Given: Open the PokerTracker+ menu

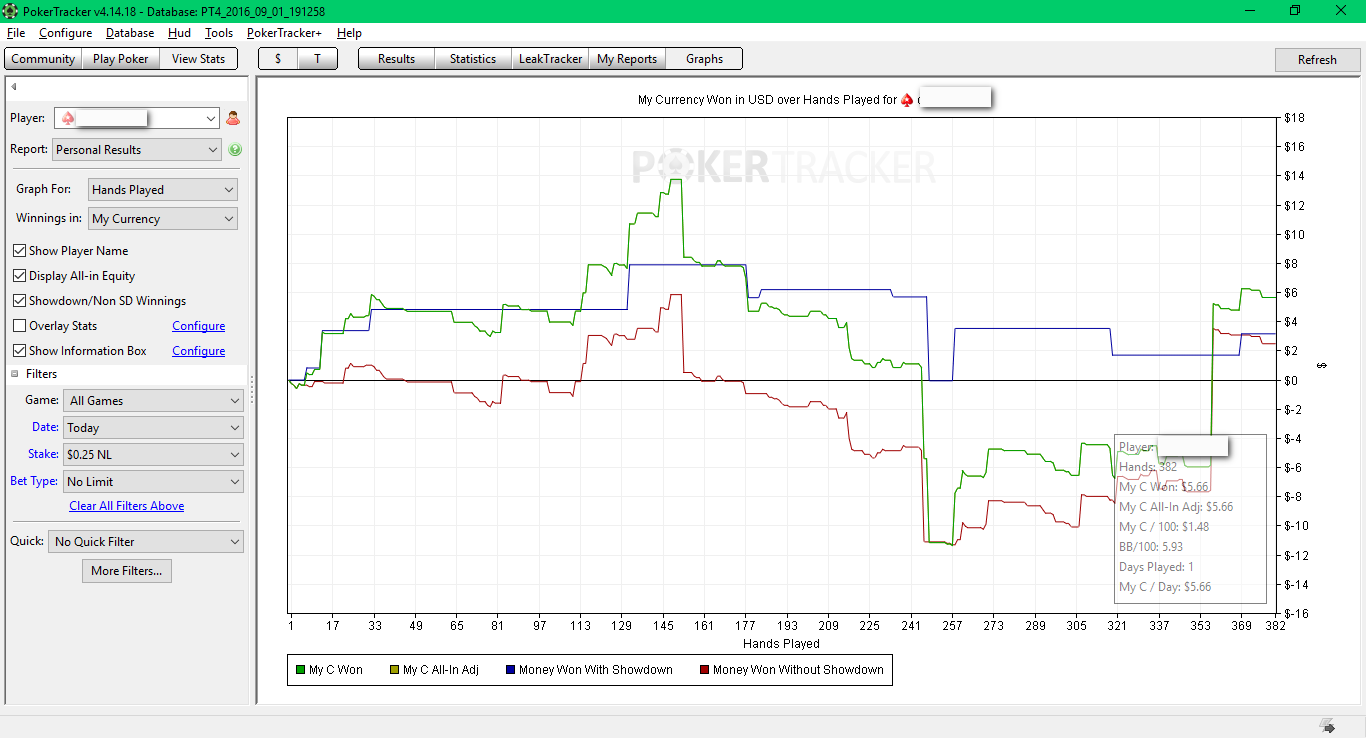Looking at the screenshot, I should point(284,33).
